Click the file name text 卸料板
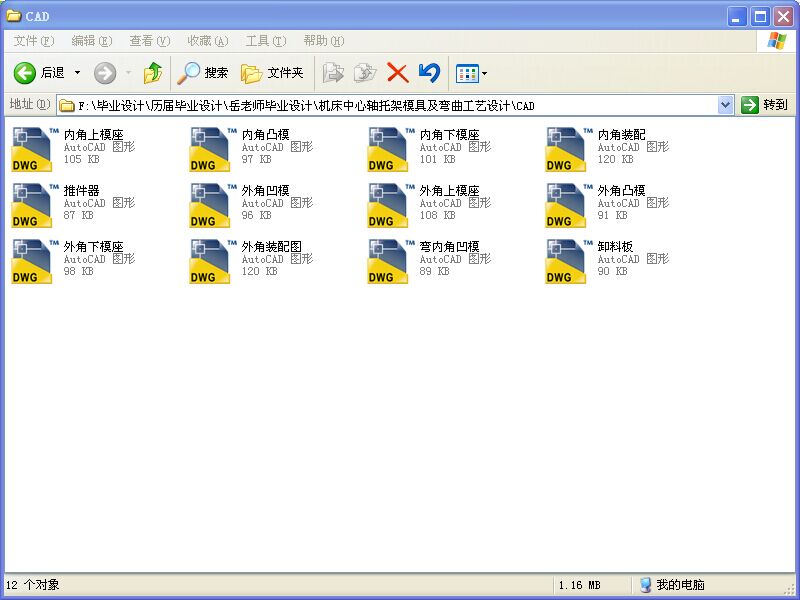The height and width of the screenshot is (600, 800). pyautogui.click(x=616, y=247)
